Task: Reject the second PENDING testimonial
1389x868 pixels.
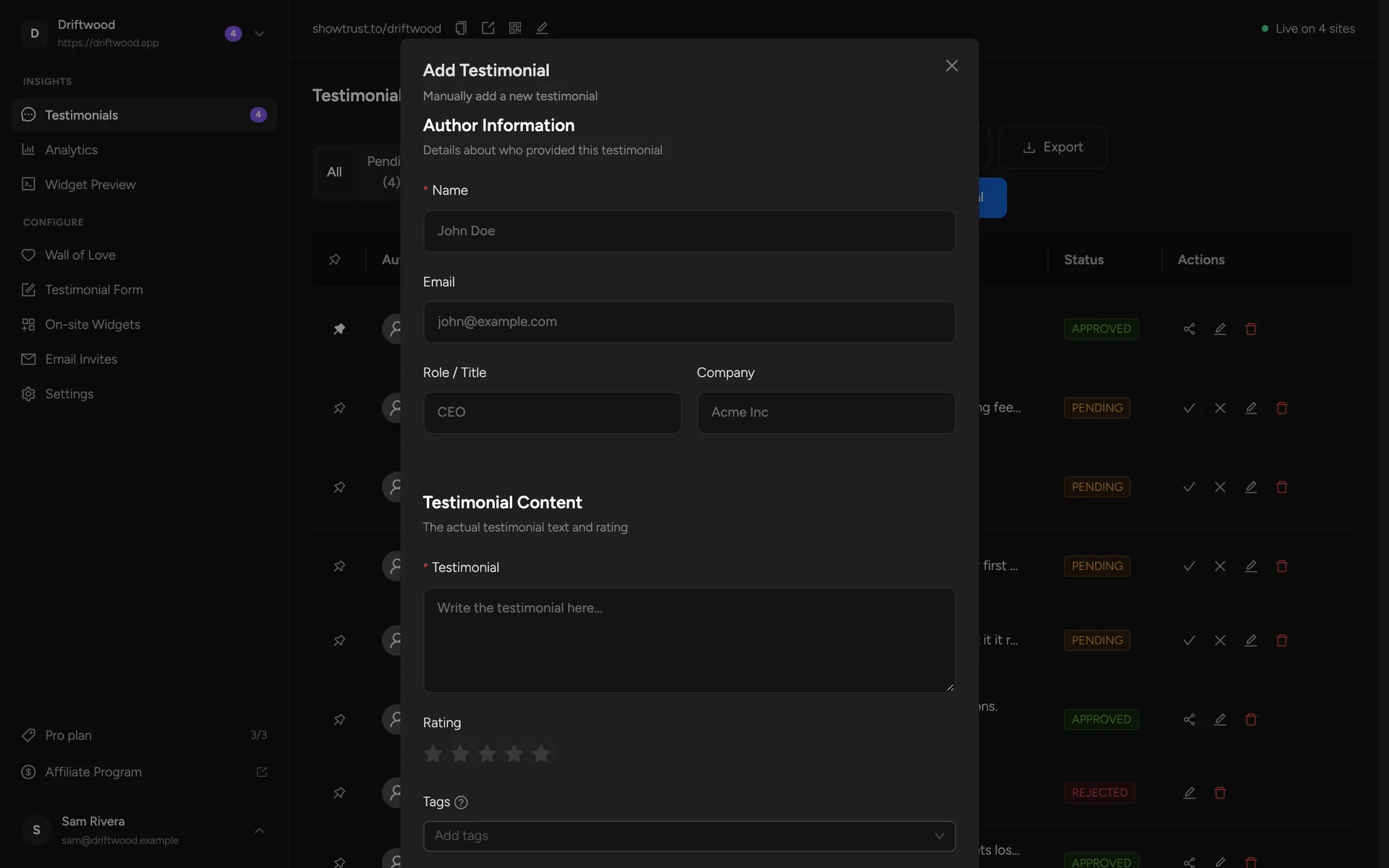Action: (x=1220, y=487)
